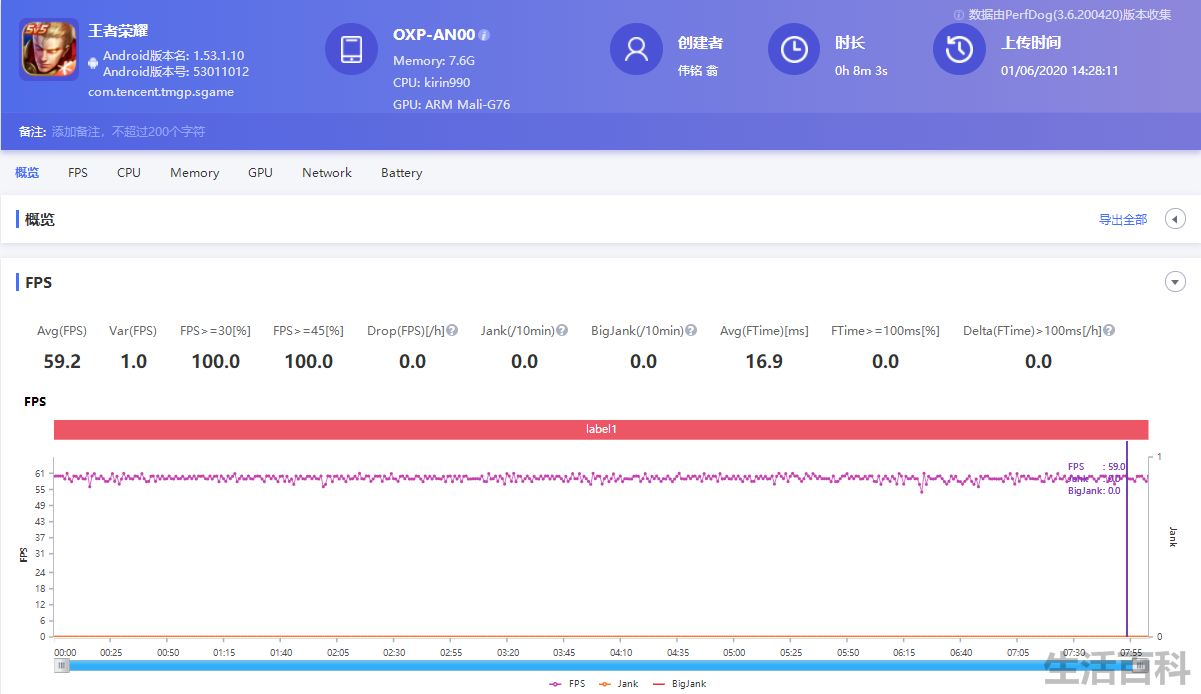The width and height of the screenshot is (1201, 694).
Task: Click the package name com.tencent.tmgp.sgame
Action: [x=161, y=92]
